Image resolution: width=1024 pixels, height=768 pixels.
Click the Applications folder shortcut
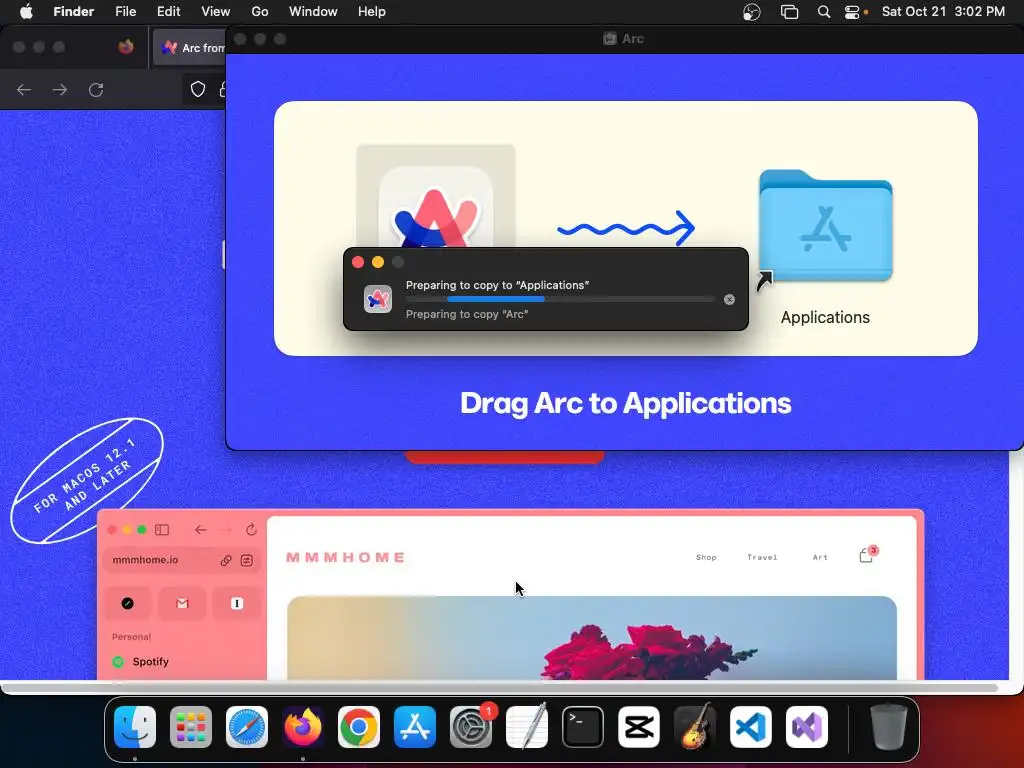coord(825,226)
